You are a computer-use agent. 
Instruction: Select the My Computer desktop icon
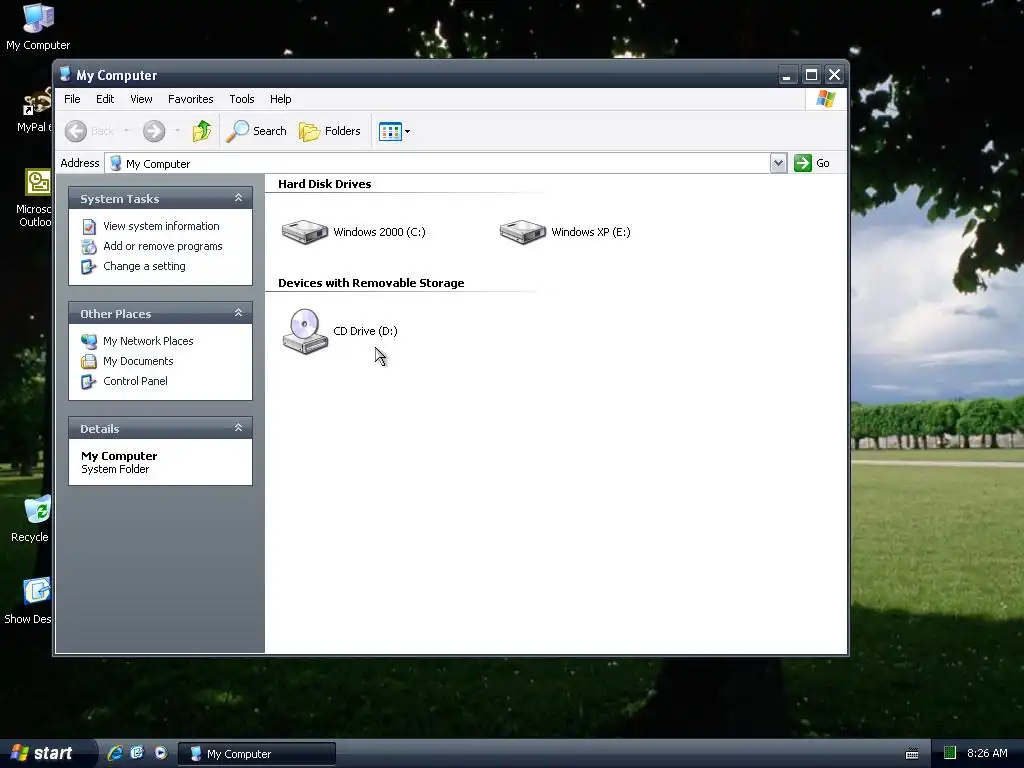point(38,28)
